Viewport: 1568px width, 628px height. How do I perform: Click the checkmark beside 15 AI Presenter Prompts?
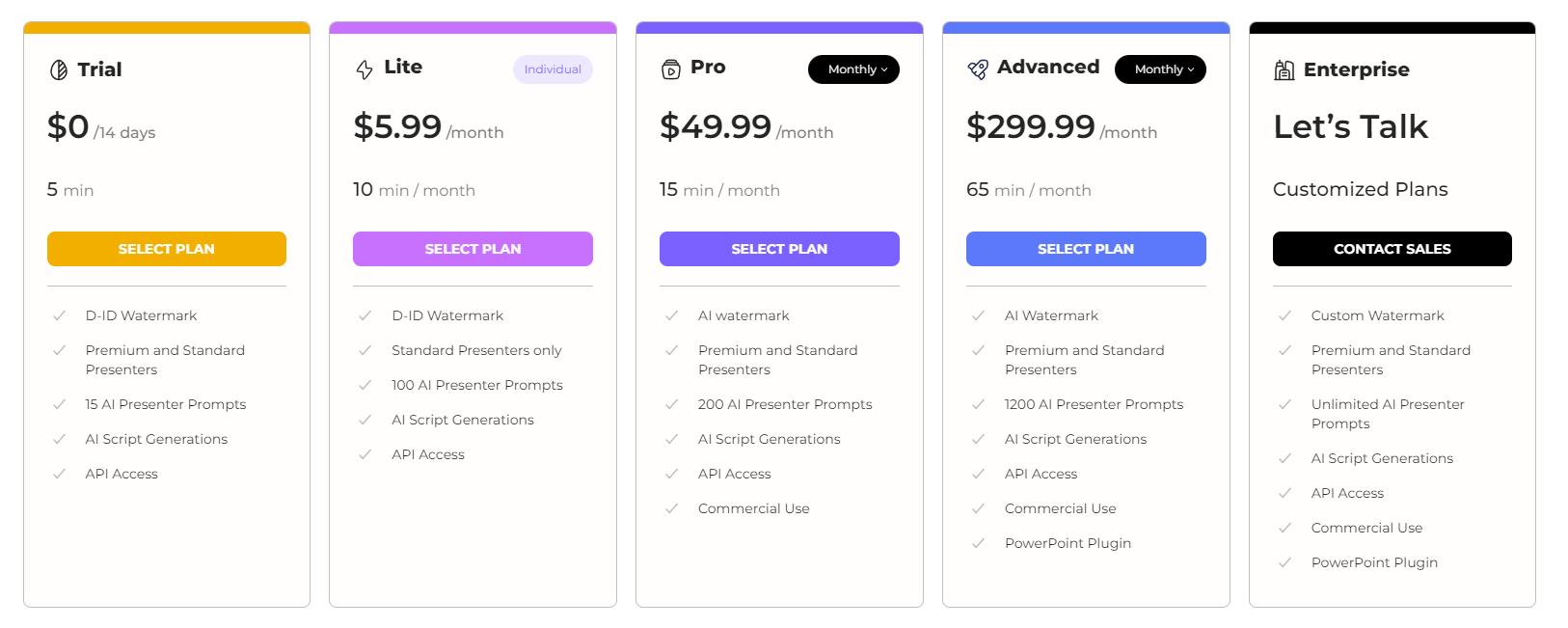[x=59, y=404]
